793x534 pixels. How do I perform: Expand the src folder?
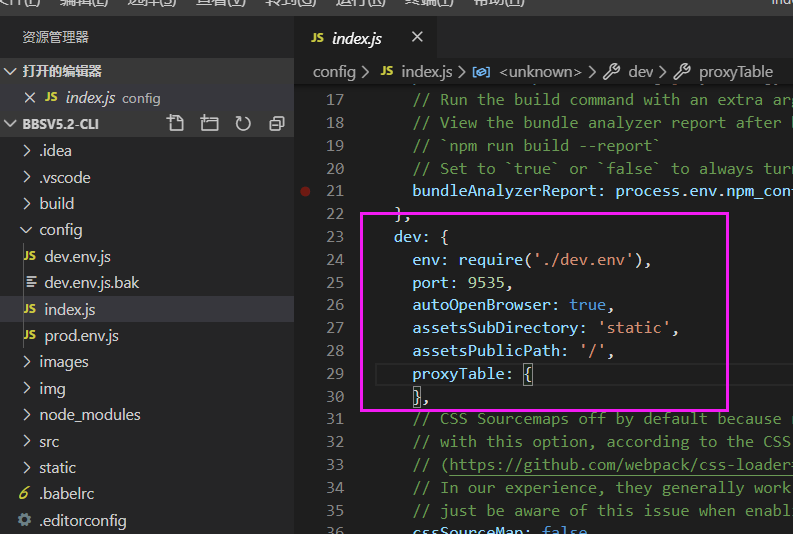49,441
